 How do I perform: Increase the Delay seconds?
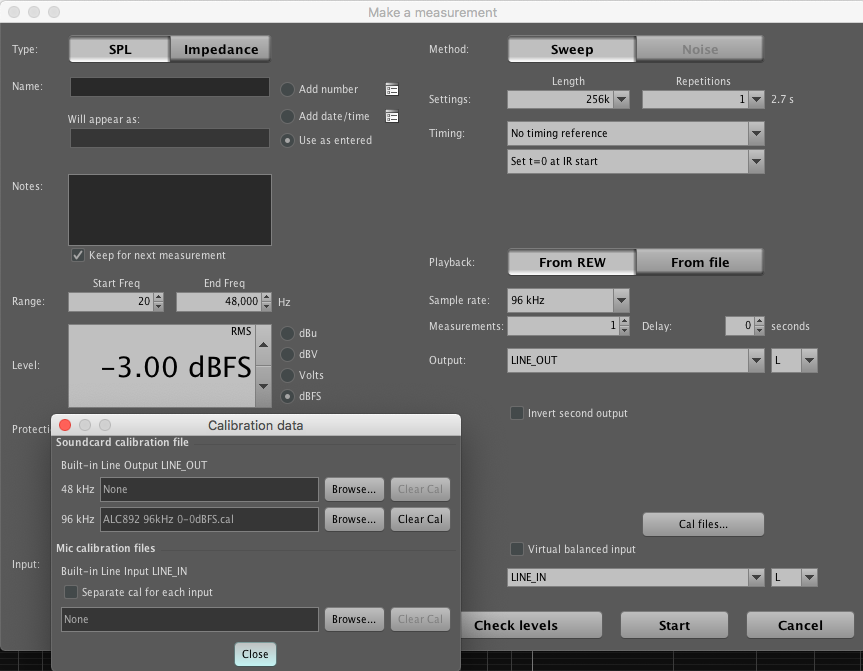760,322
